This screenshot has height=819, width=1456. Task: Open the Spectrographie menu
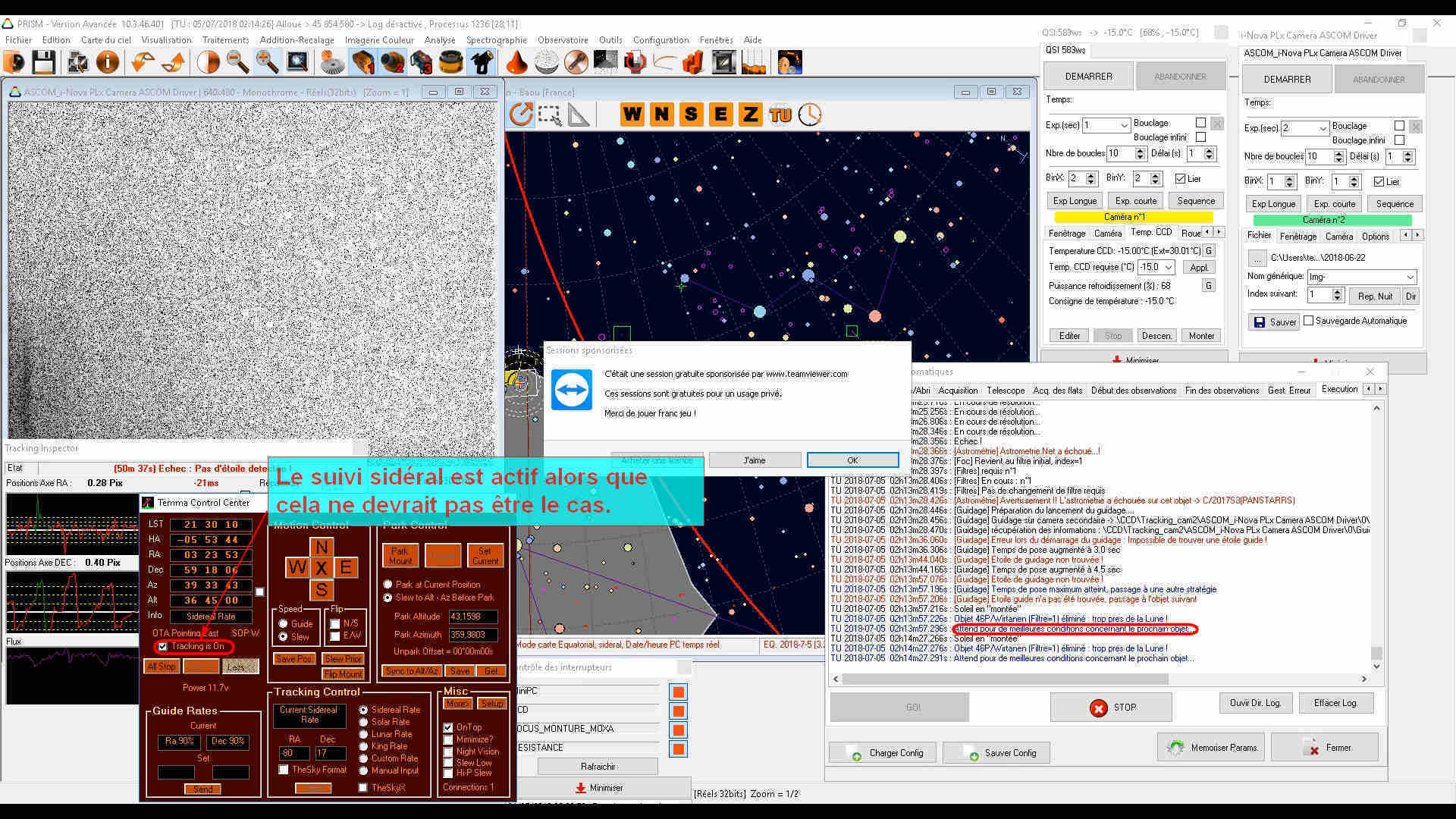pos(496,40)
